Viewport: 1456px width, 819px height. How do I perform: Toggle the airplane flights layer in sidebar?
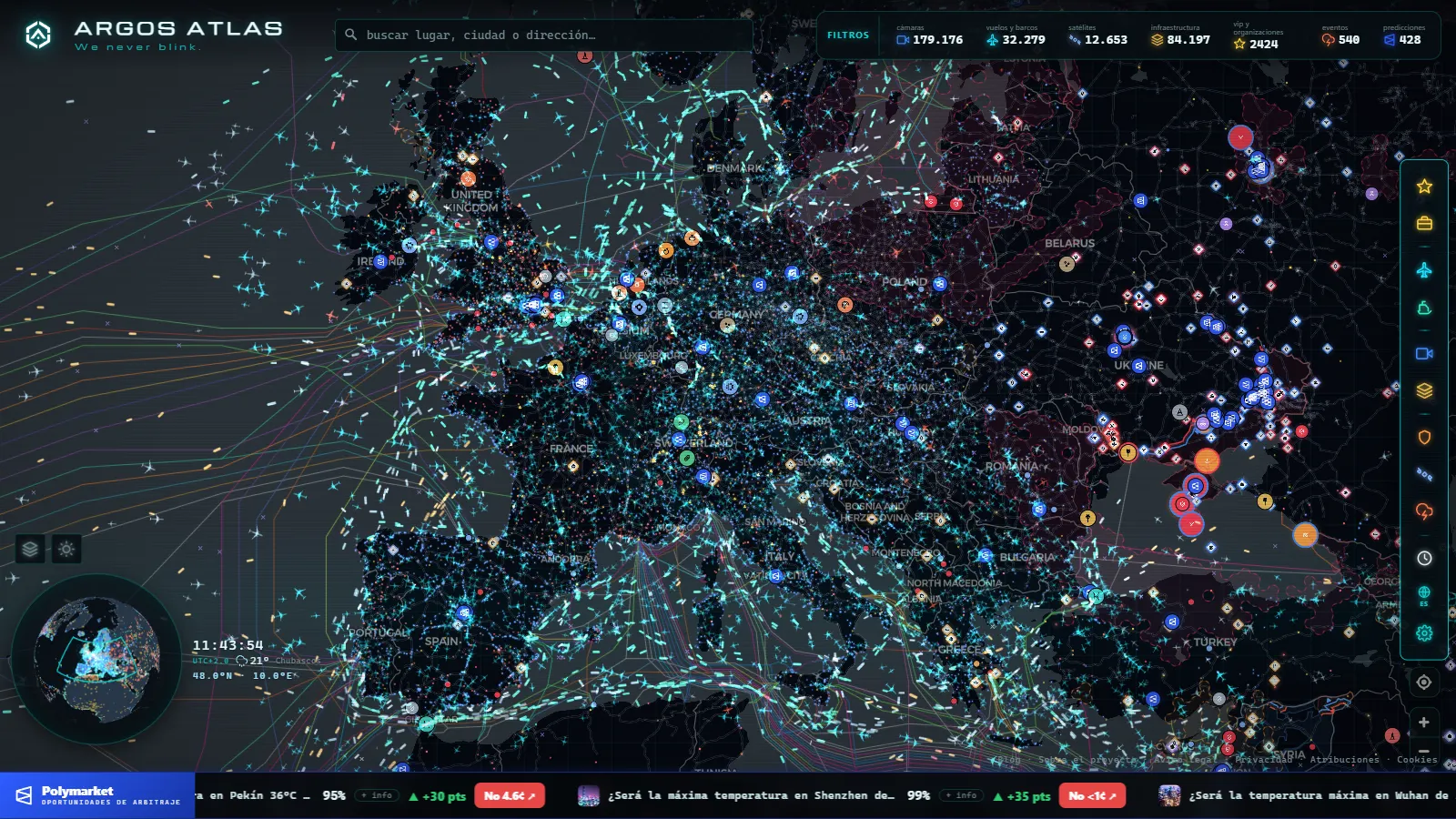click(x=1424, y=270)
